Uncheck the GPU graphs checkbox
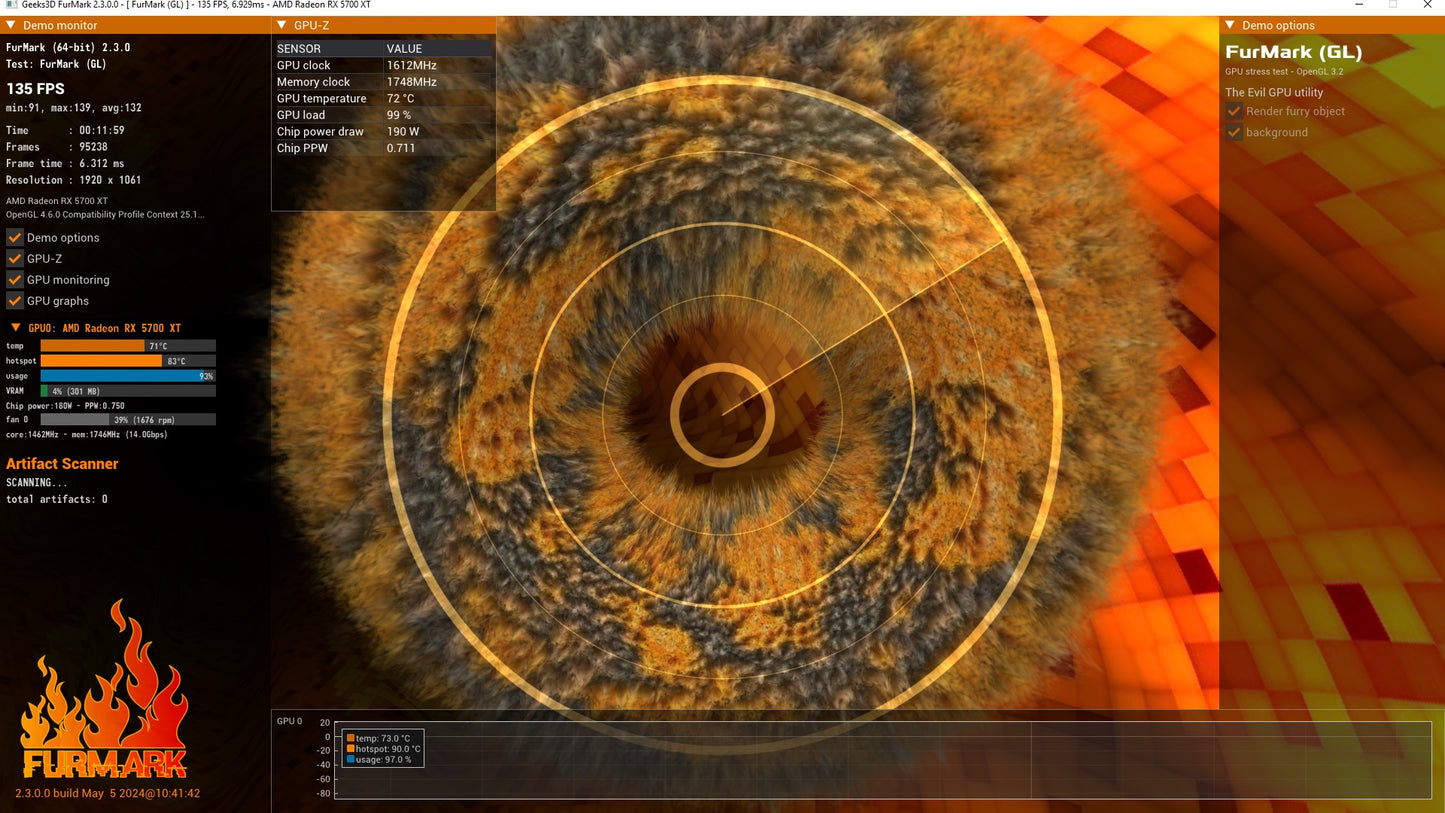This screenshot has width=1445, height=813. pos(15,301)
